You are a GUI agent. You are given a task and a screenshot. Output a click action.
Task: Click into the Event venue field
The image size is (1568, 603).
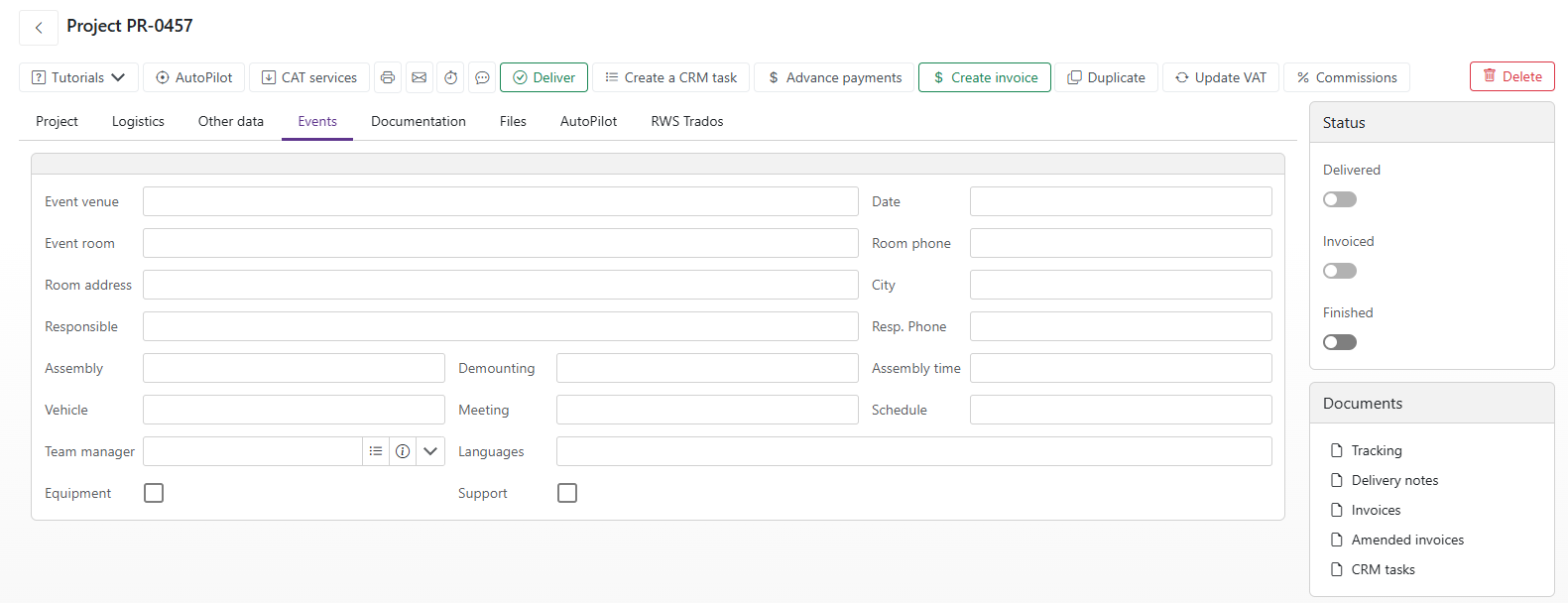pos(501,201)
